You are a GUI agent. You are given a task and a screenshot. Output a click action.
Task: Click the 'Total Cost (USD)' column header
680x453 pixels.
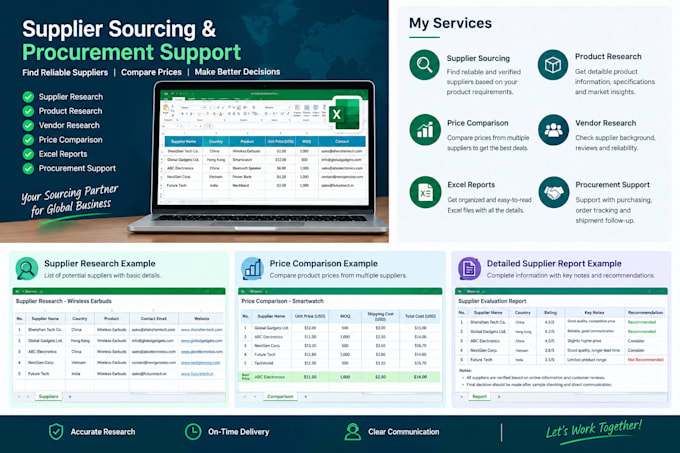(x=420, y=316)
